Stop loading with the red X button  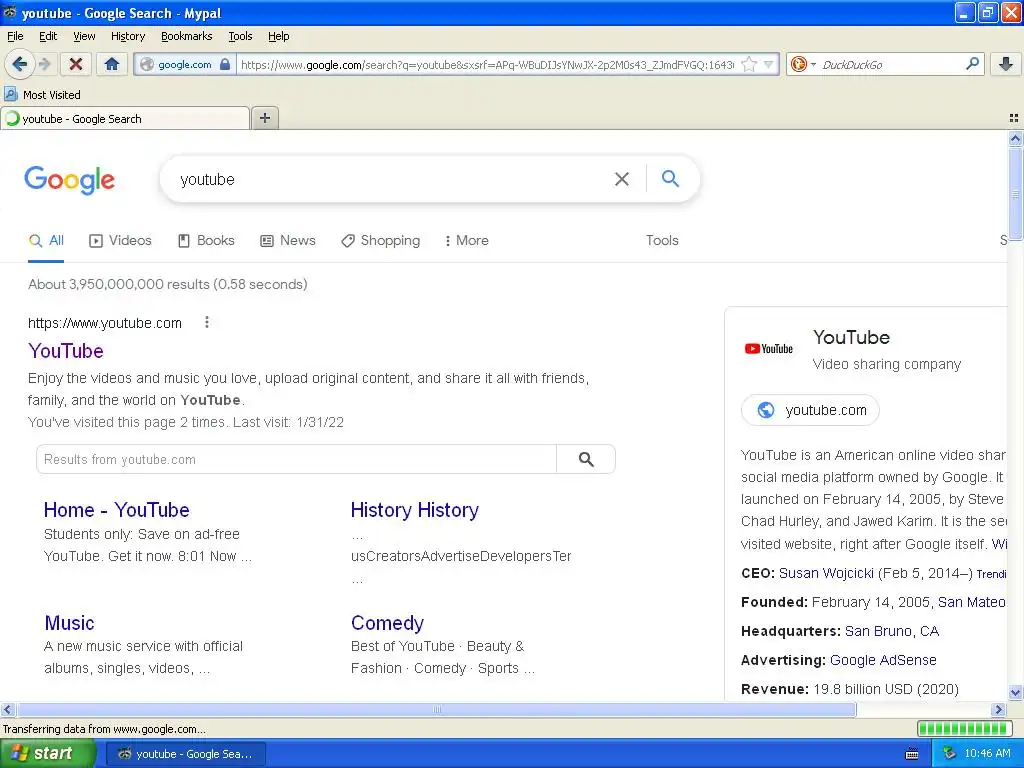[76, 64]
